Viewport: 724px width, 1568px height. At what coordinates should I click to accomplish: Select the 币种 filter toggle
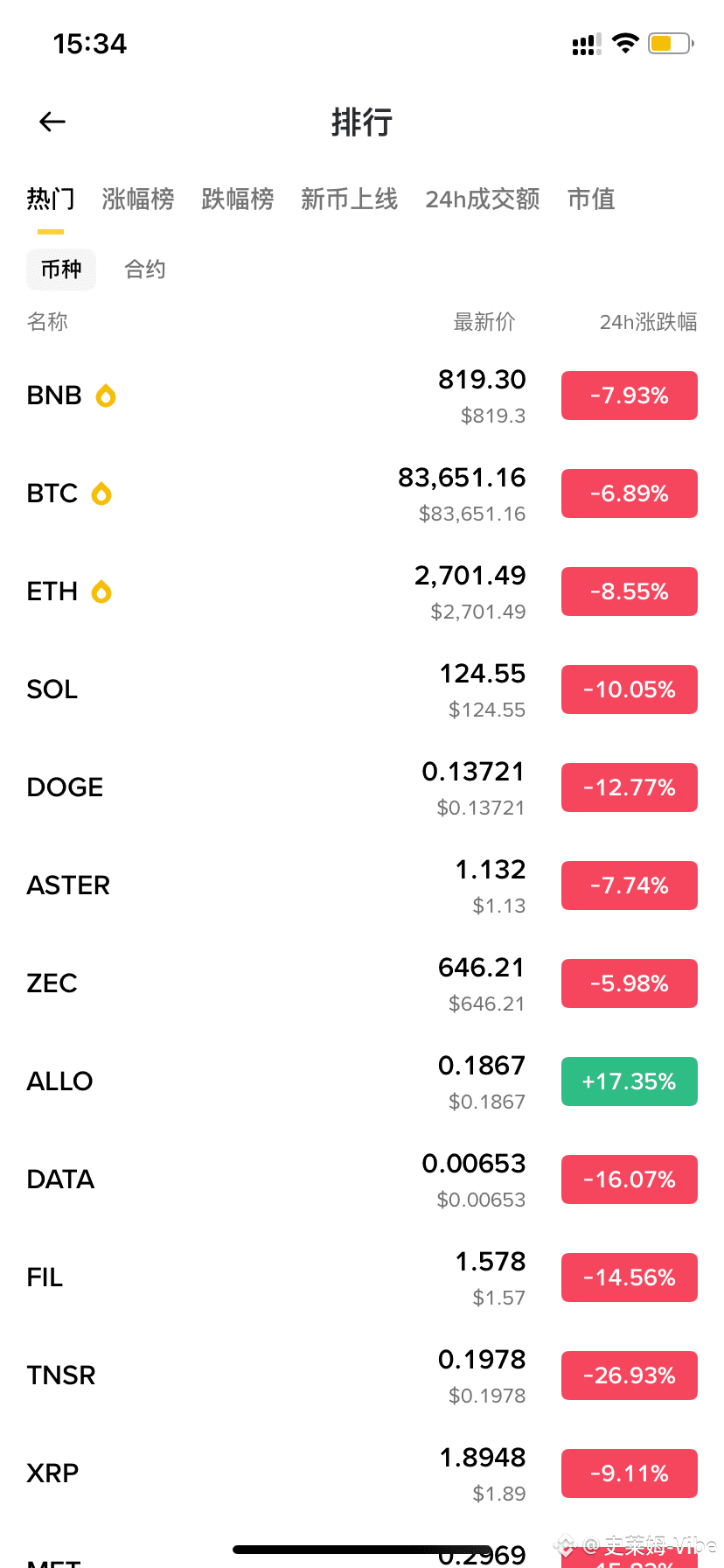(61, 269)
